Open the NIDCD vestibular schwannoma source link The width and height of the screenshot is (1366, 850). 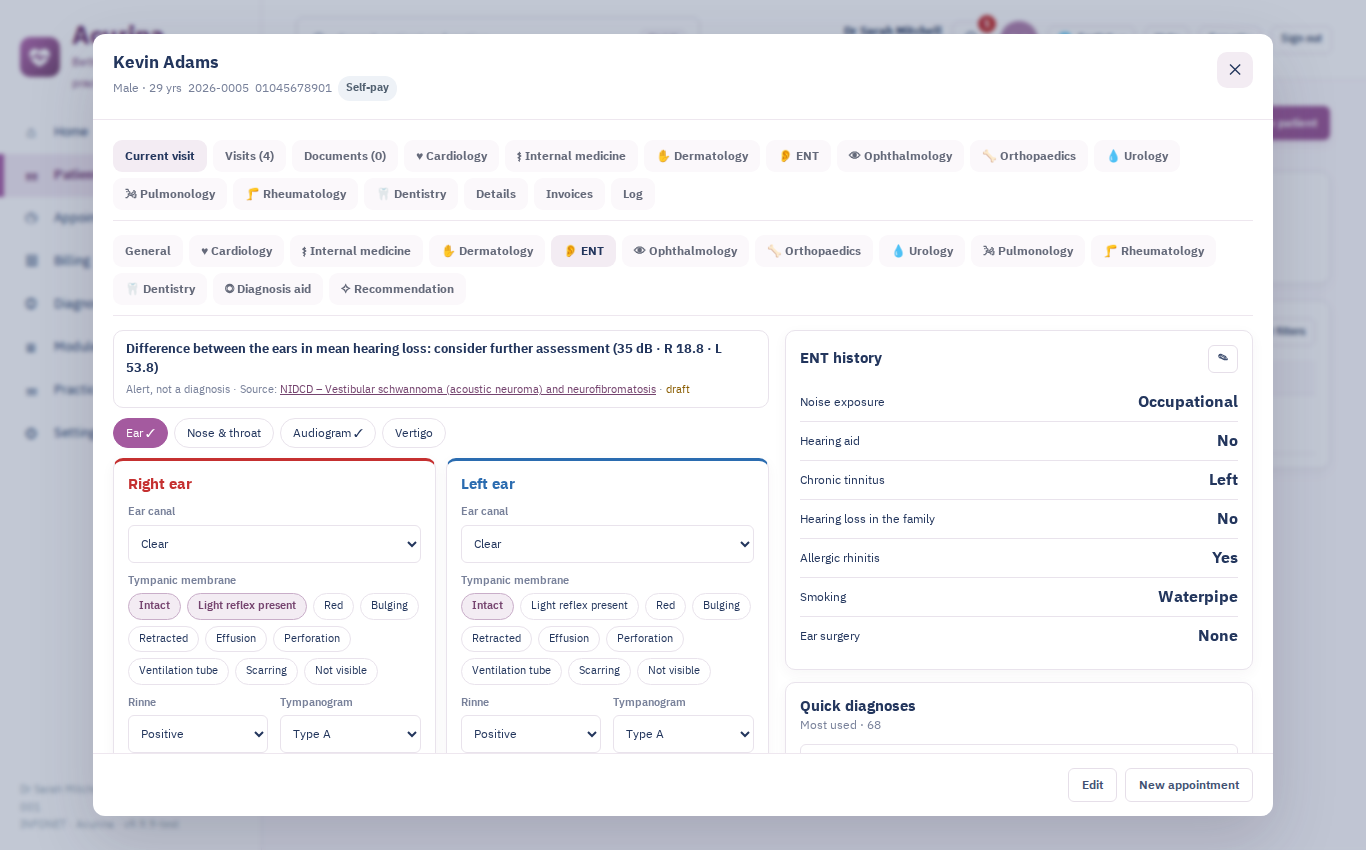[x=468, y=389]
